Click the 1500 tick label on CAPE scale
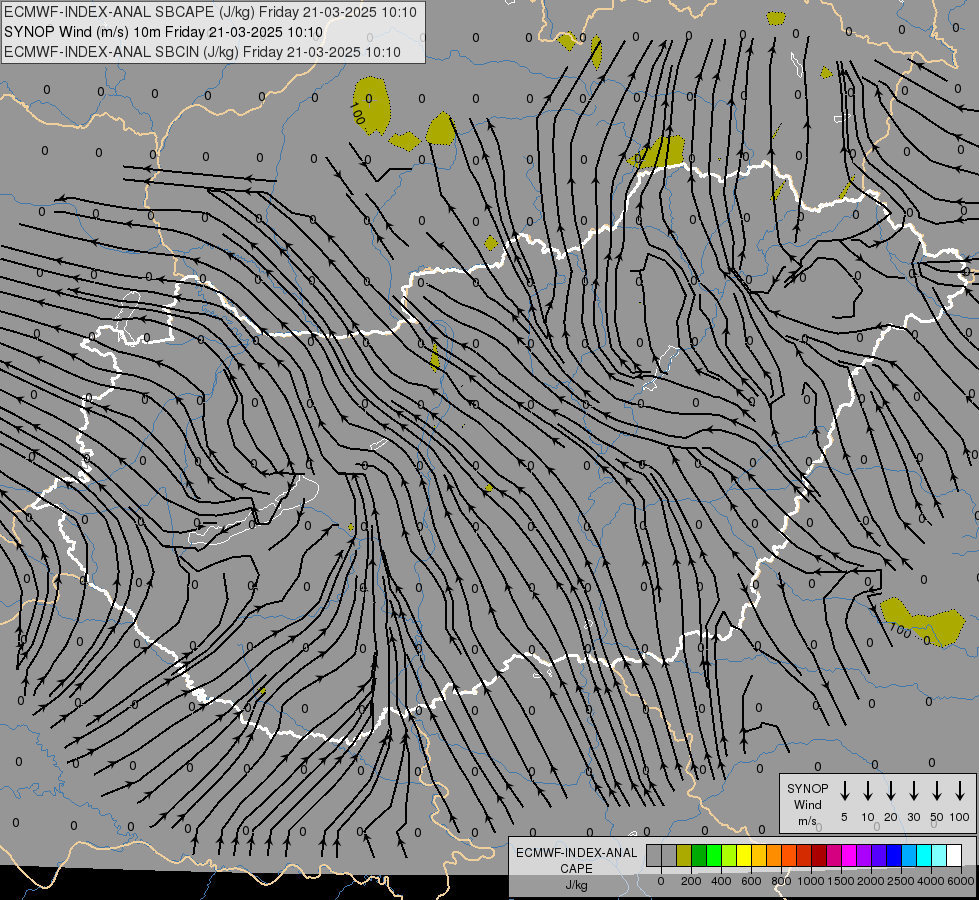The image size is (979, 900). 840,881
